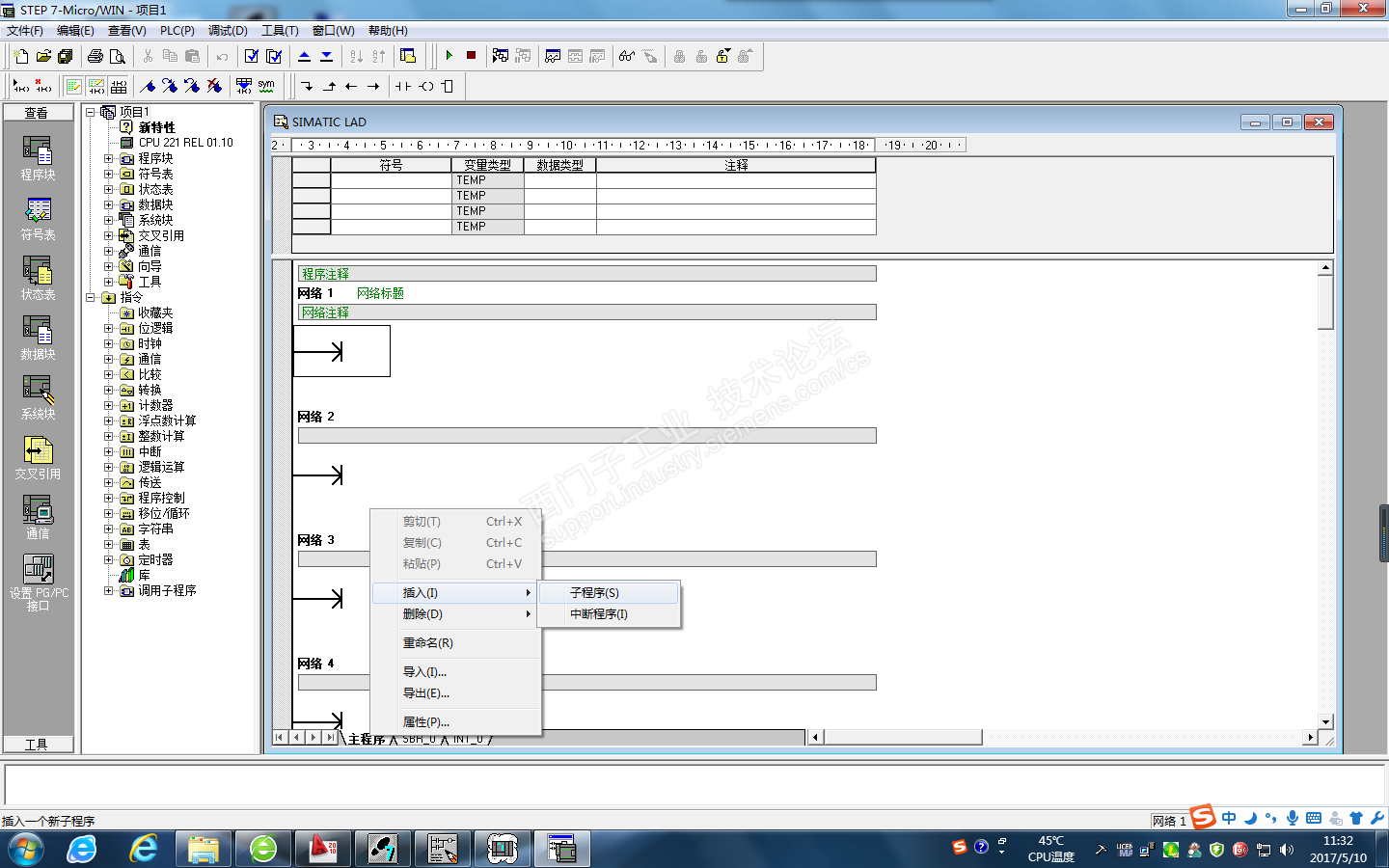Screen dimensions: 1389x868
Task: Open the Windows Start menu
Action: [x=26, y=850]
